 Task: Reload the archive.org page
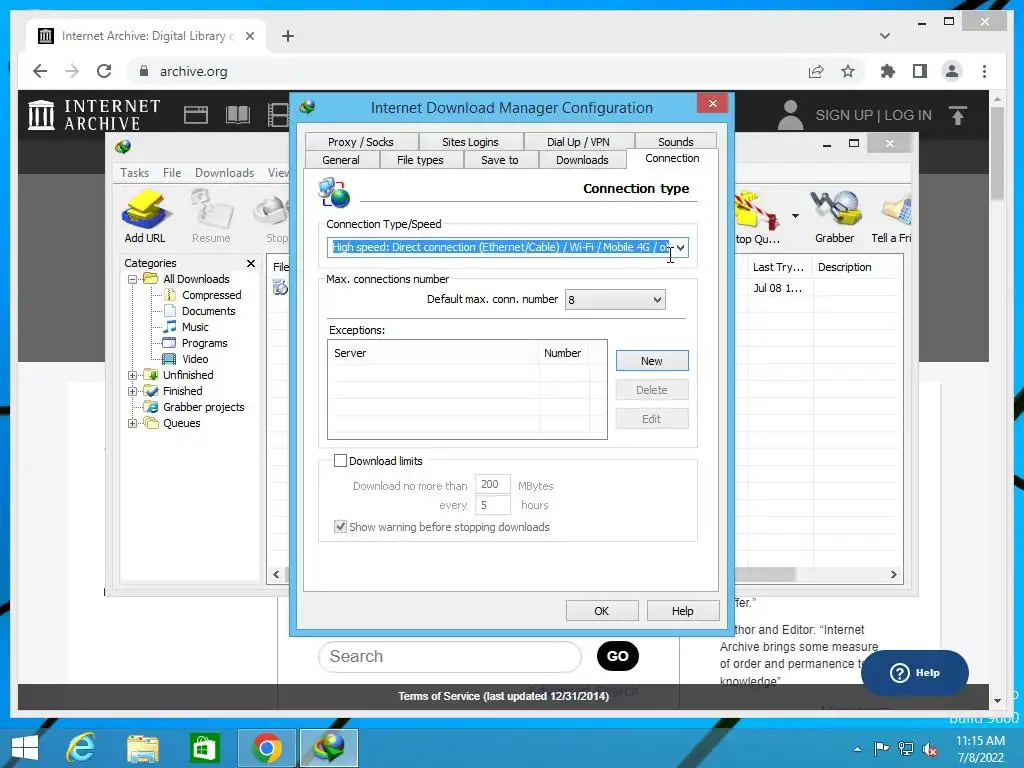tap(104, 71)
